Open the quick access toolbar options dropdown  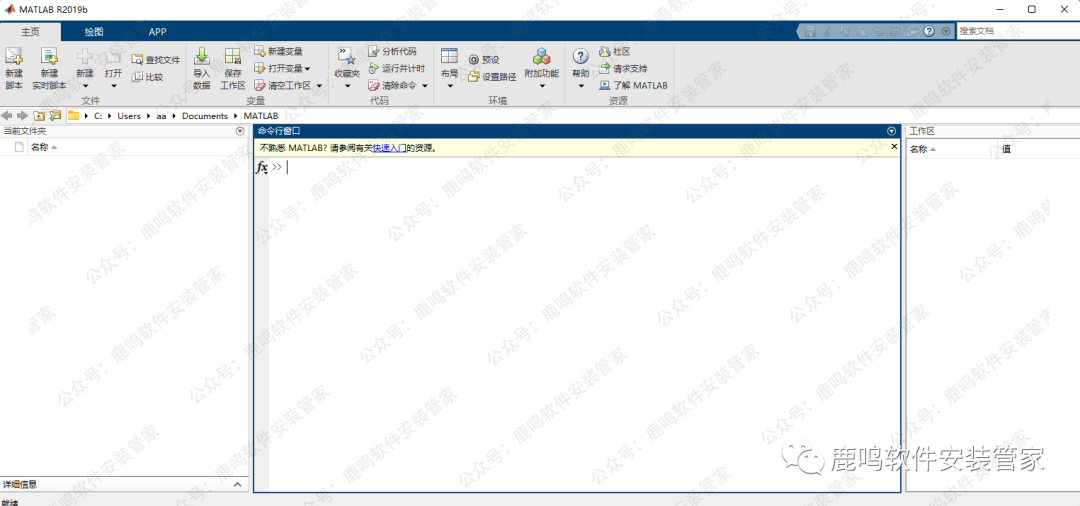click(x=946, y=31)
